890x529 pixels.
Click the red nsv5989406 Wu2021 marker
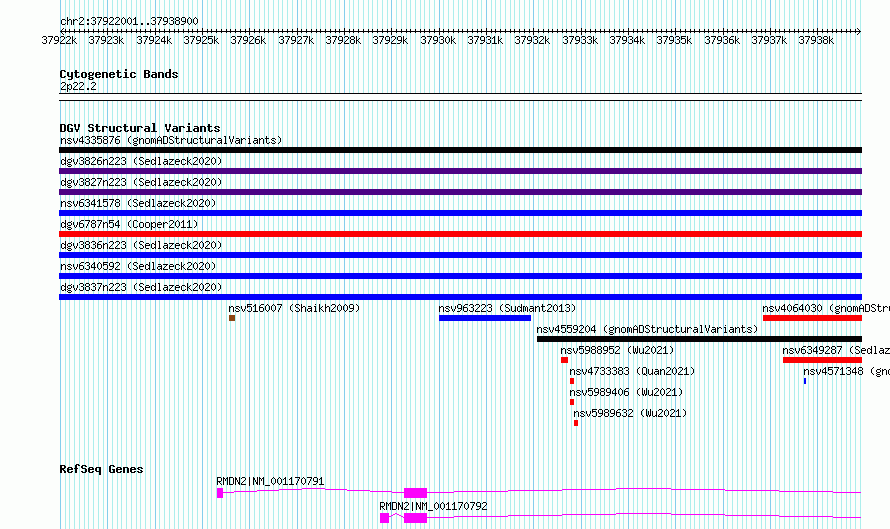pyautogui.click(x=572, y=402)
